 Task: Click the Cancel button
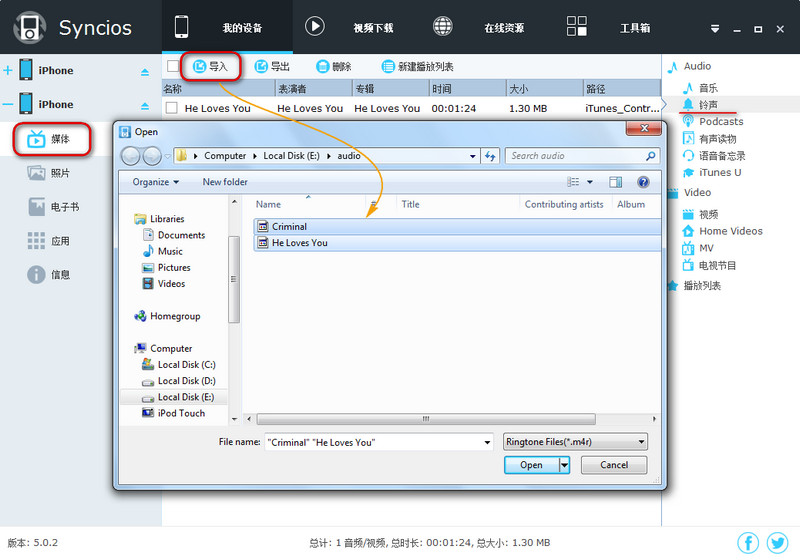[x=614, y=465]
